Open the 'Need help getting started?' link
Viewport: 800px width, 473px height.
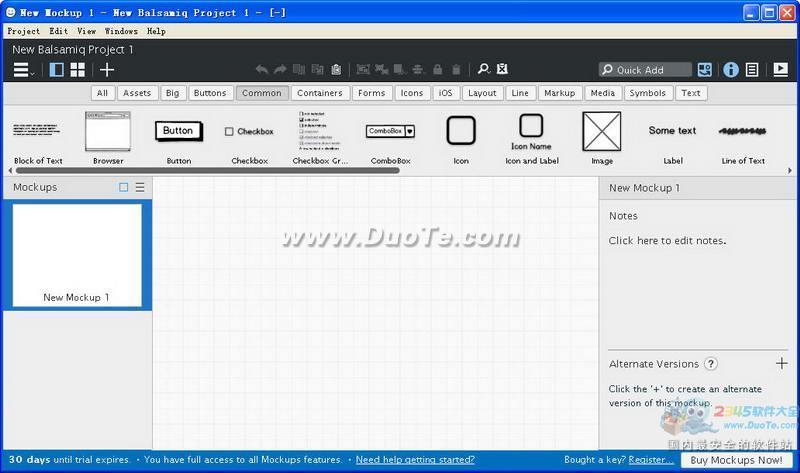(x=415, y=460)
